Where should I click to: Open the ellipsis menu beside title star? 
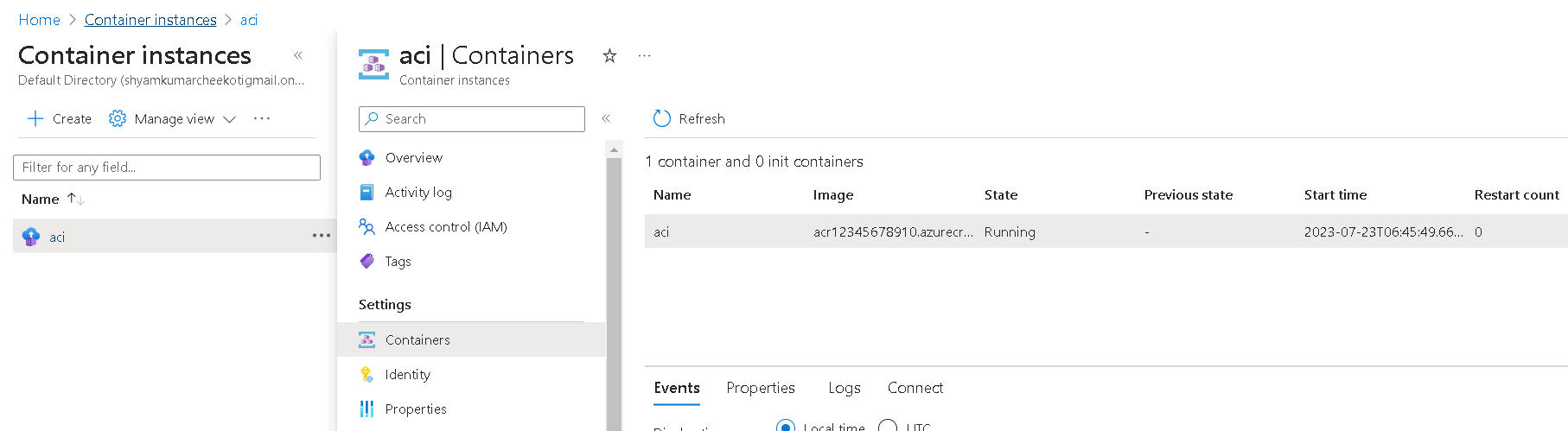point(644,55)
